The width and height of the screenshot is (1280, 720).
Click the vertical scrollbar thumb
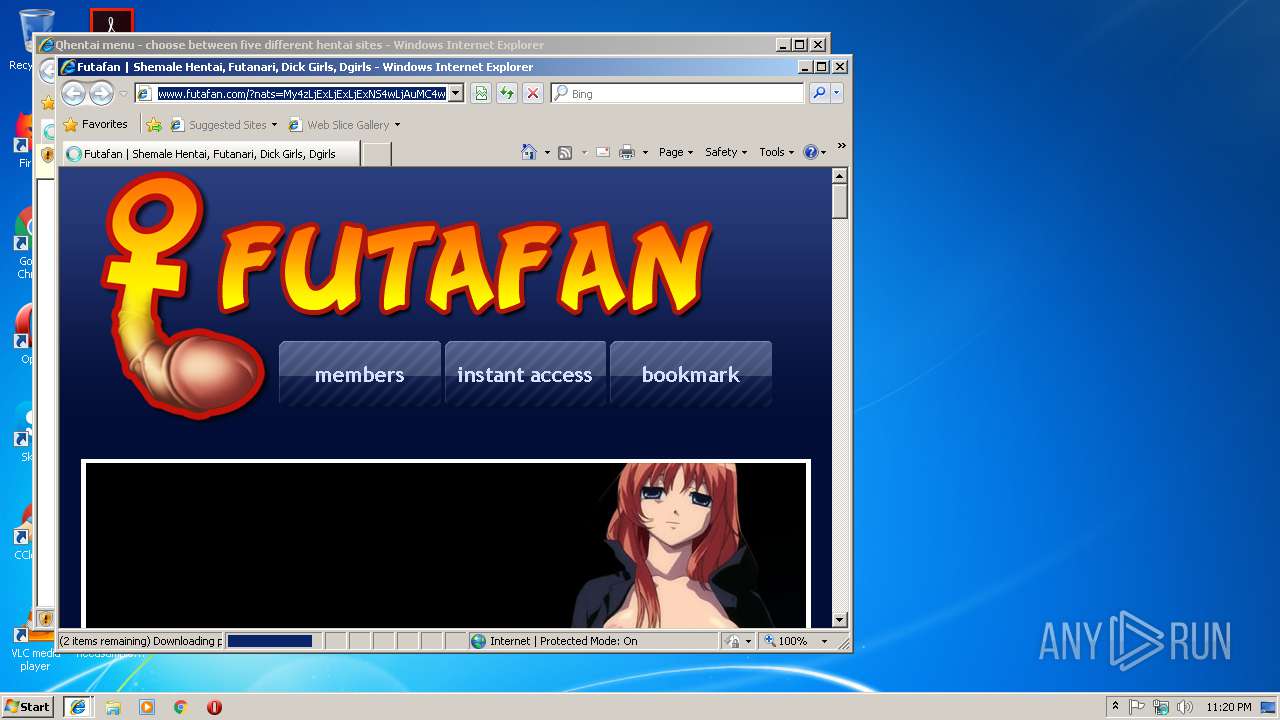(x=840, y=201)
